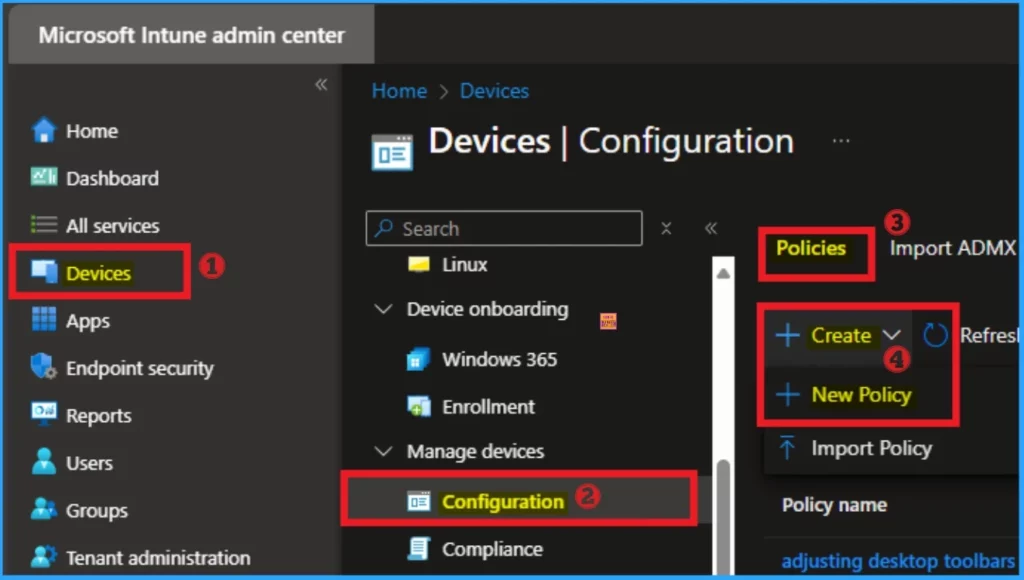Collapse the devices menu pane chevrons
Viewport: 1024px width, 580px height.
coord(711,228)
